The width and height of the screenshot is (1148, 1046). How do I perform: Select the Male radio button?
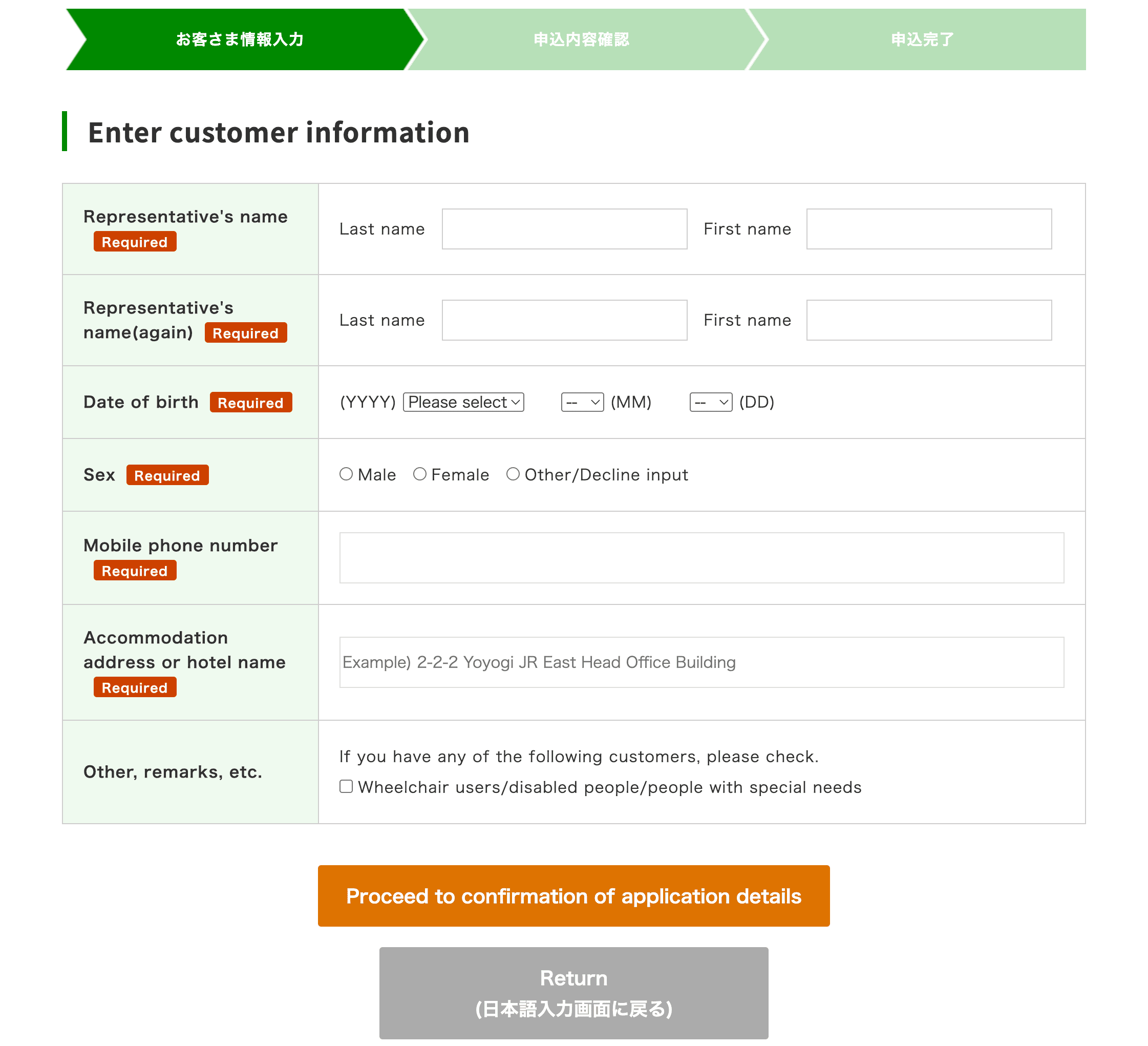[x=346, y=474]
